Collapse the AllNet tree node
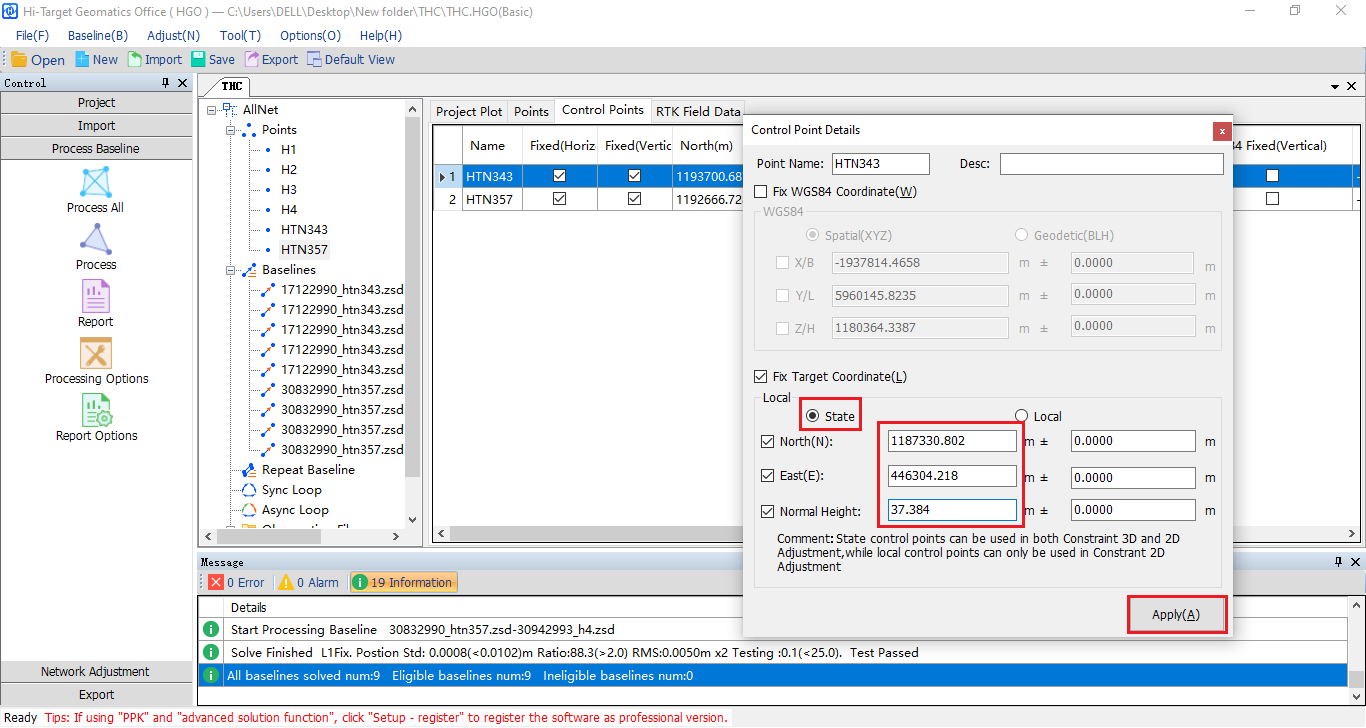This screenshot has height=728, width=1366. click(x=212, y=110)
